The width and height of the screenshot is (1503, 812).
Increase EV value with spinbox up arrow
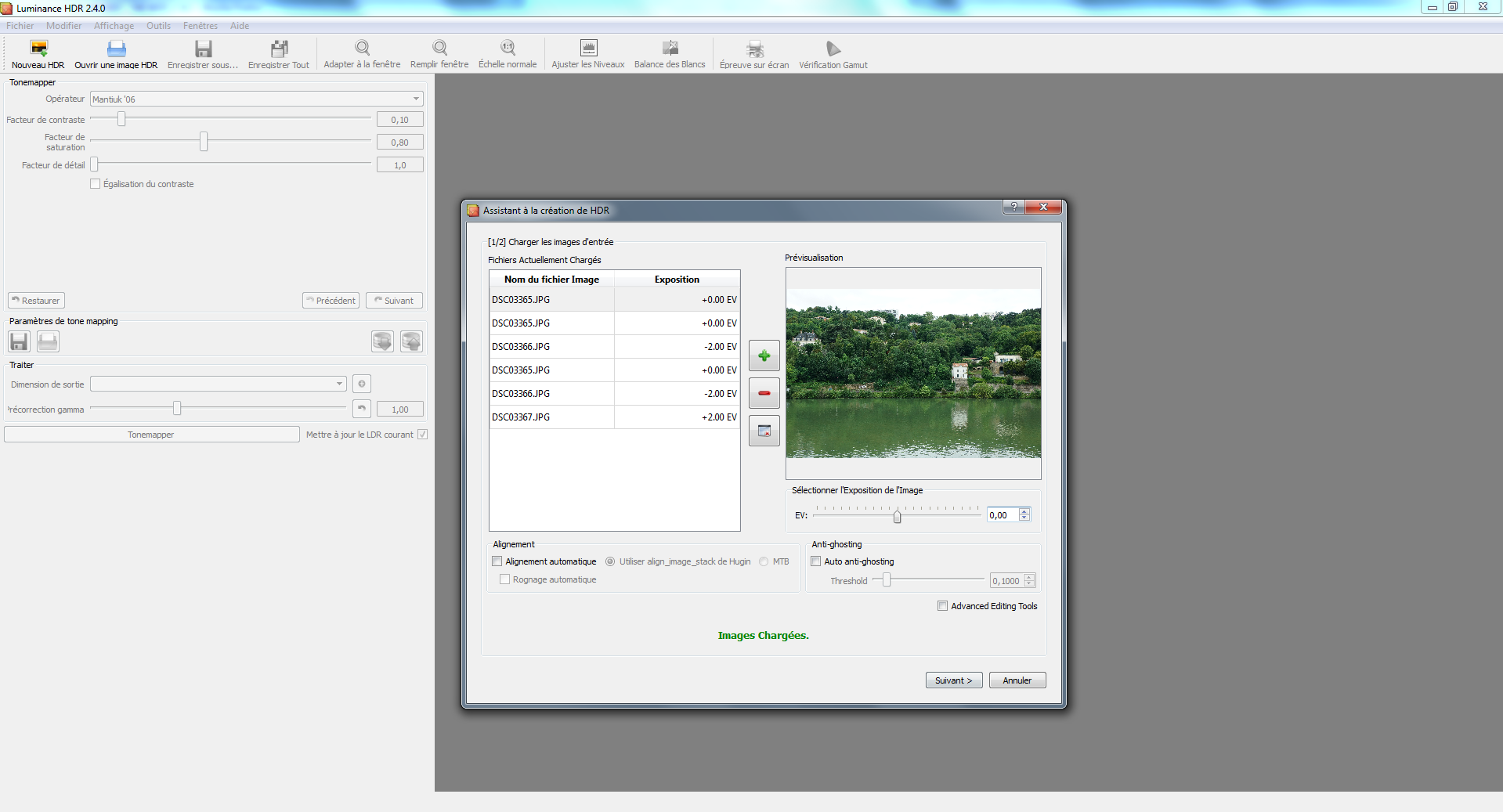(x=1024, y=511)
